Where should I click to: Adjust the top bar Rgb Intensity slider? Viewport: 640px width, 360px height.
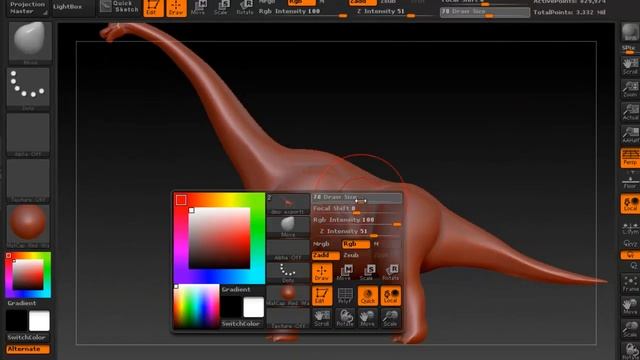click(303, 13)
